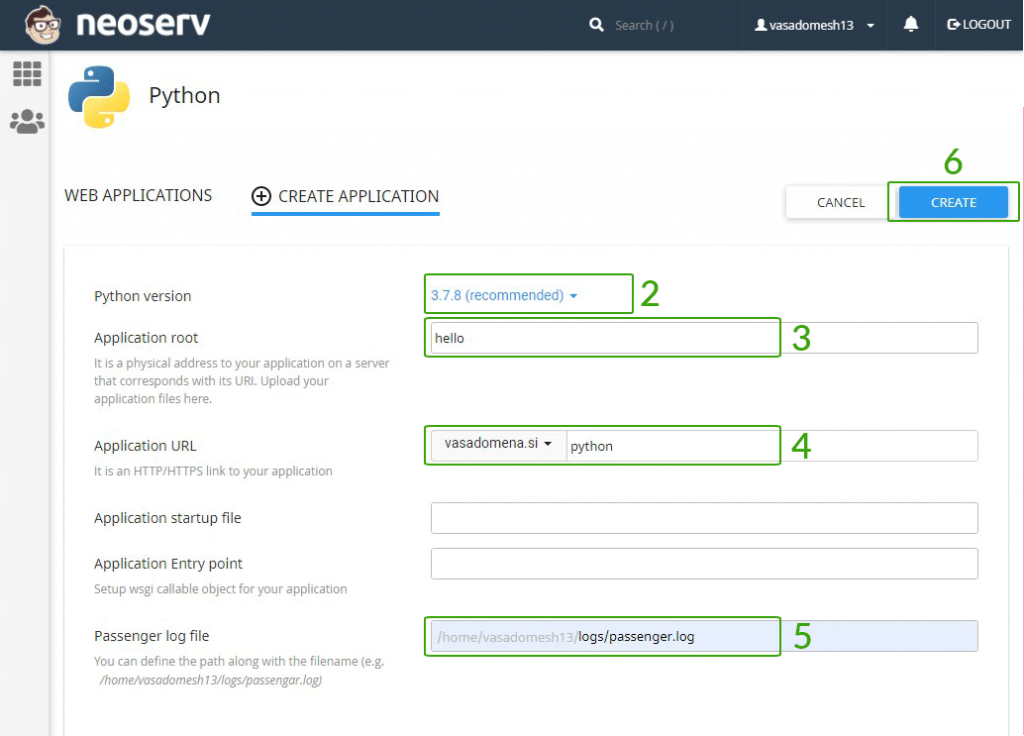Open the apps grid in the sidebar
Image resolution: width=1024 pixels, height=736 pixels.
27,74
